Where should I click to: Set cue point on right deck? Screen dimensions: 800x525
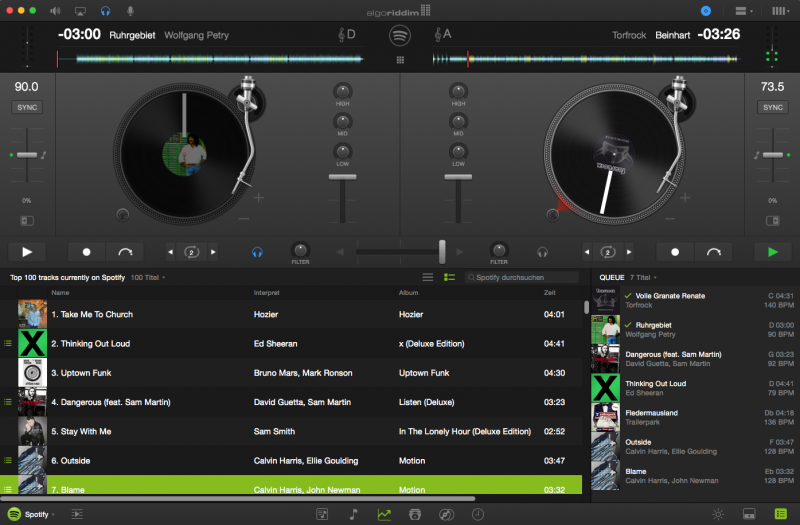pyautogui.click(x=675, y=252)
